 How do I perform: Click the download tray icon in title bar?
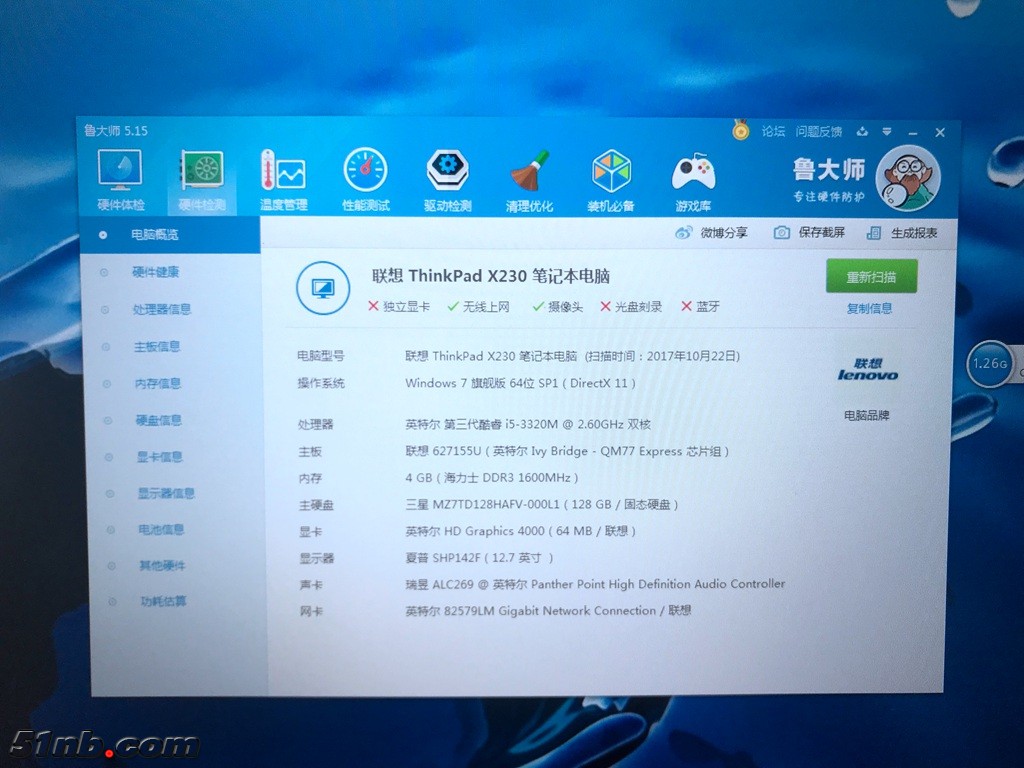pyautogui.click(x=862, y=132)
